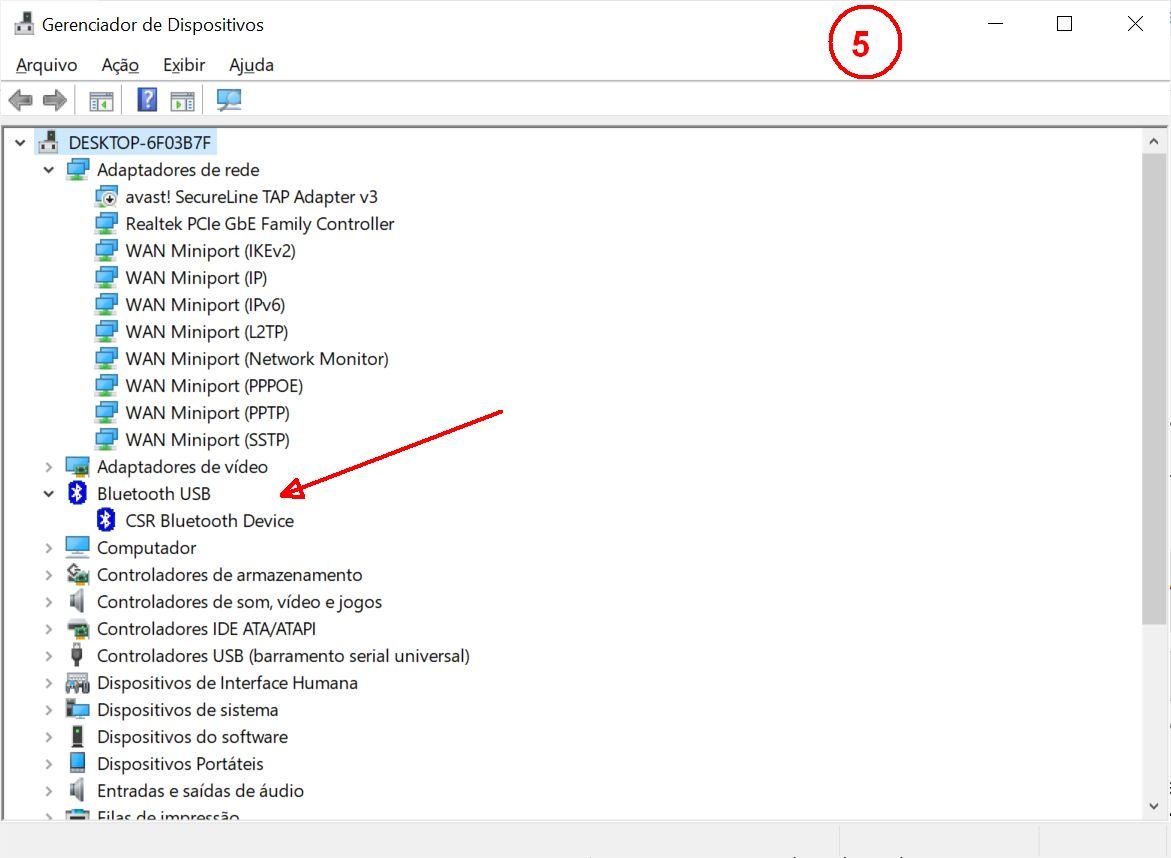Click the Forward arrow toolbar icon
This screenshot has height=858, width=1171.
tap(55, 99)
